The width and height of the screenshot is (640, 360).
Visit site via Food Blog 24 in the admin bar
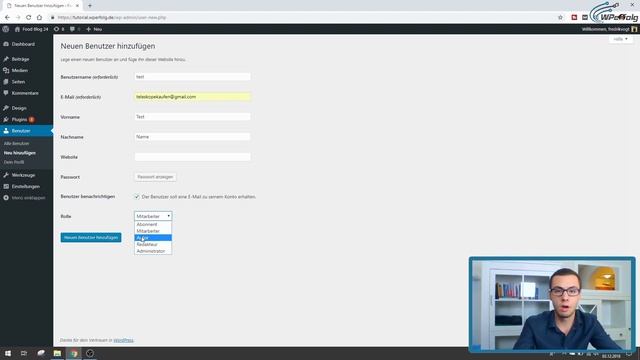coord(31,29)
